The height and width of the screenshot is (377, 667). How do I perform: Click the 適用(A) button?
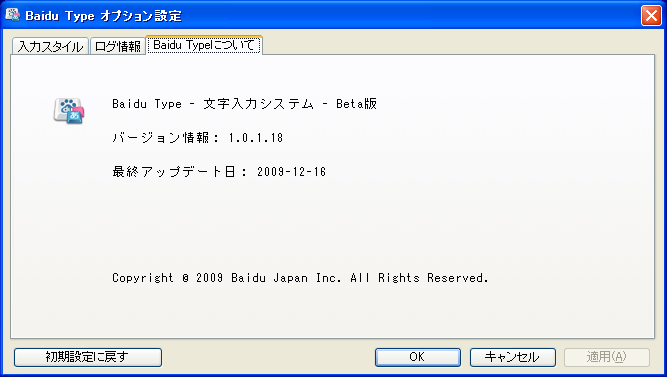[x=607, y=357]
